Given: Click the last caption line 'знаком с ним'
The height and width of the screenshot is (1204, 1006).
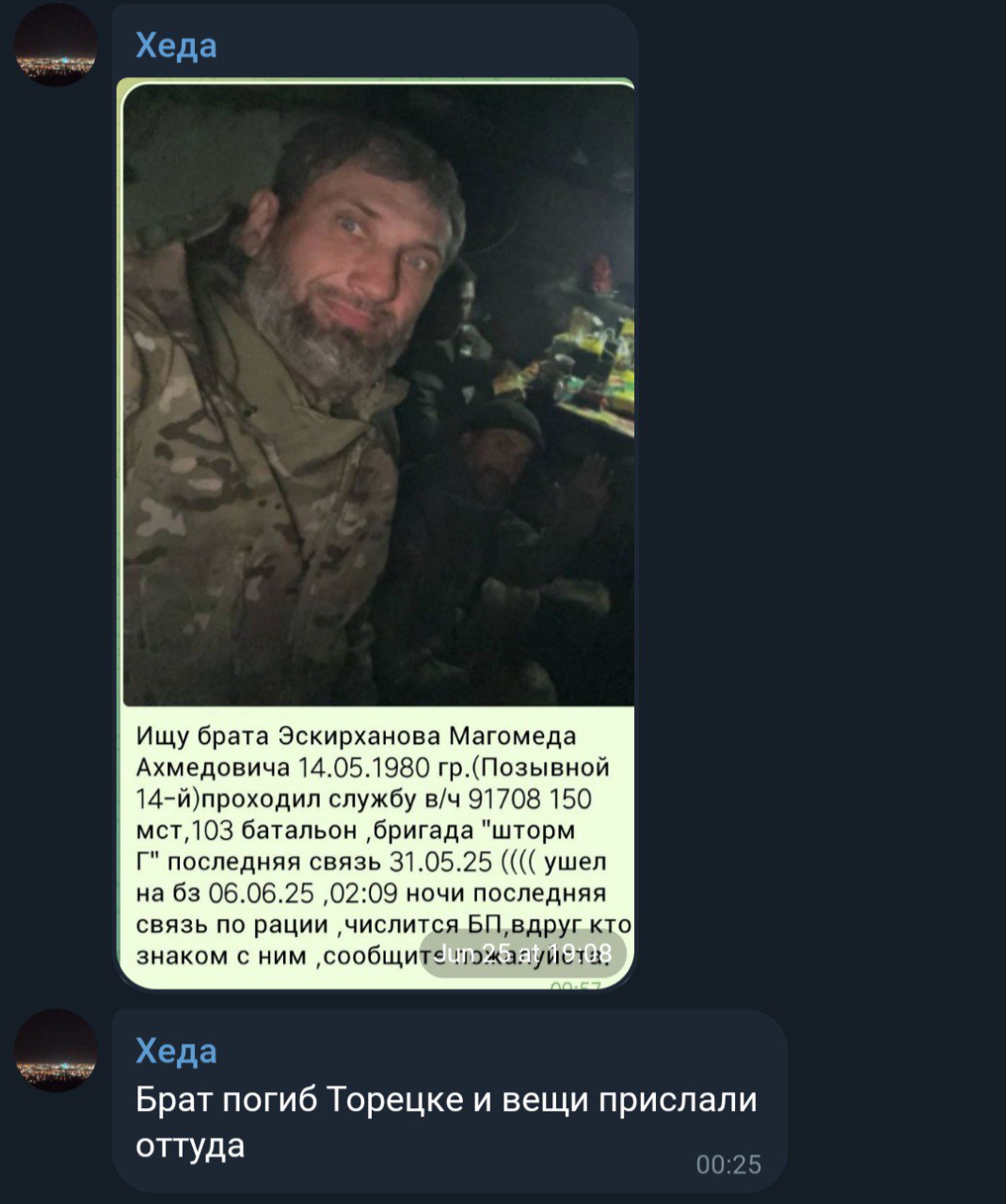Looking at the screenshot, I should (220, 956).
